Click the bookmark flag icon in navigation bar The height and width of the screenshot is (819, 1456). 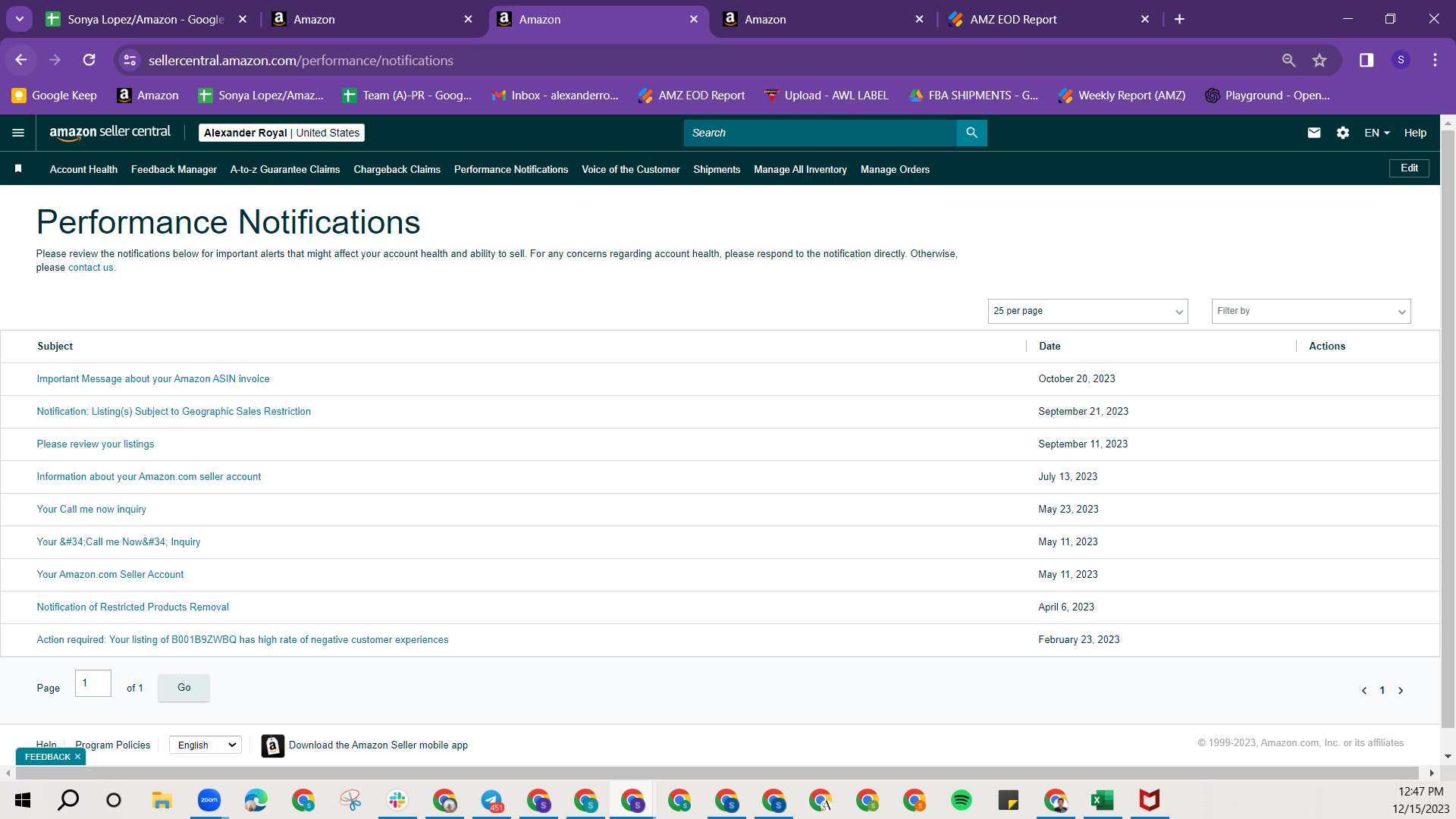coord(18,168)
